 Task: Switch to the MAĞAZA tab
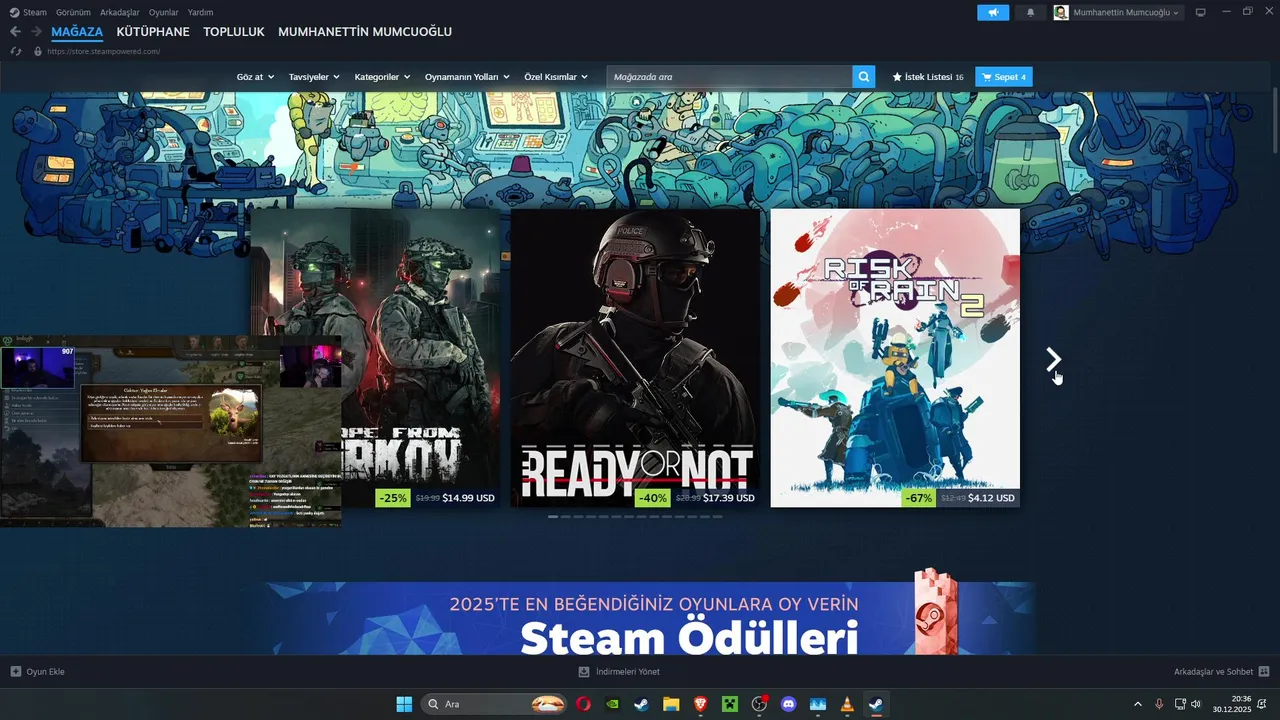(x=77, y=32)
